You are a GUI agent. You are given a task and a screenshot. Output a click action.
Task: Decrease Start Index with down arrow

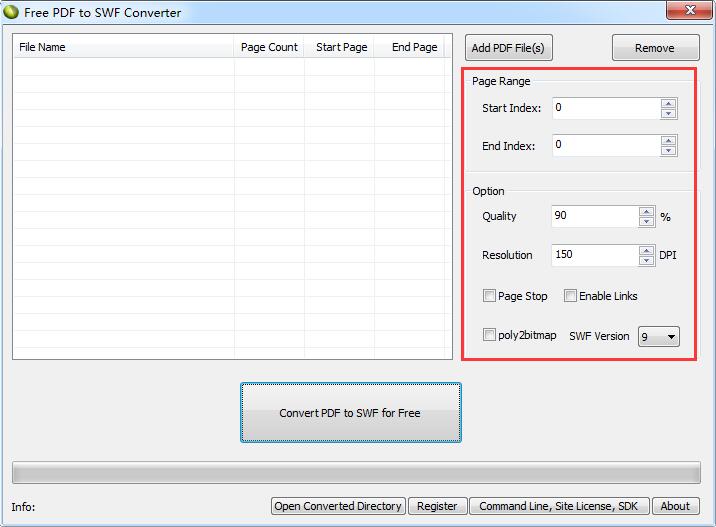click(668, 113)
